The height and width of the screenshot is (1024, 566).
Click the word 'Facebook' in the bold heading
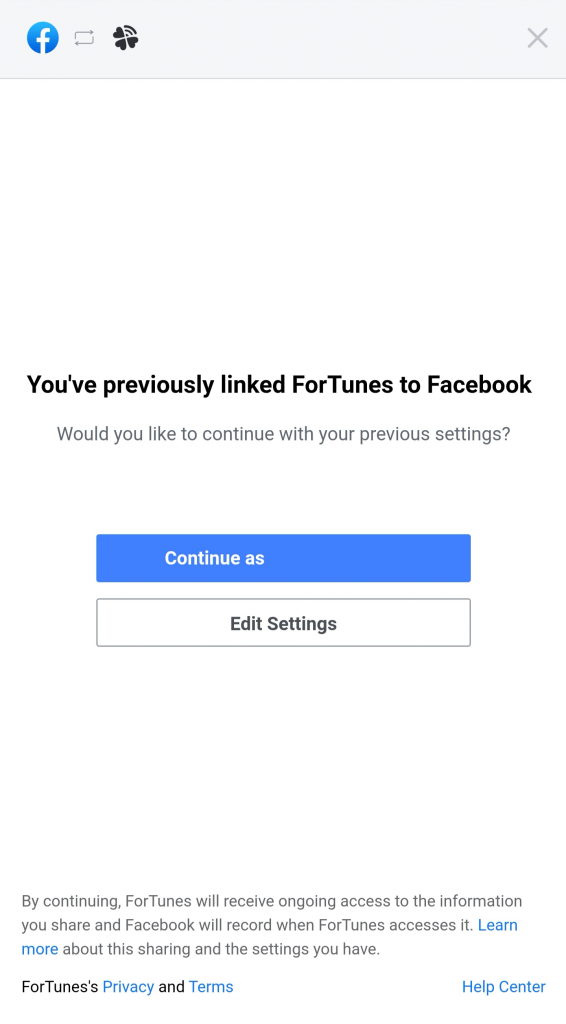[480, 385]
